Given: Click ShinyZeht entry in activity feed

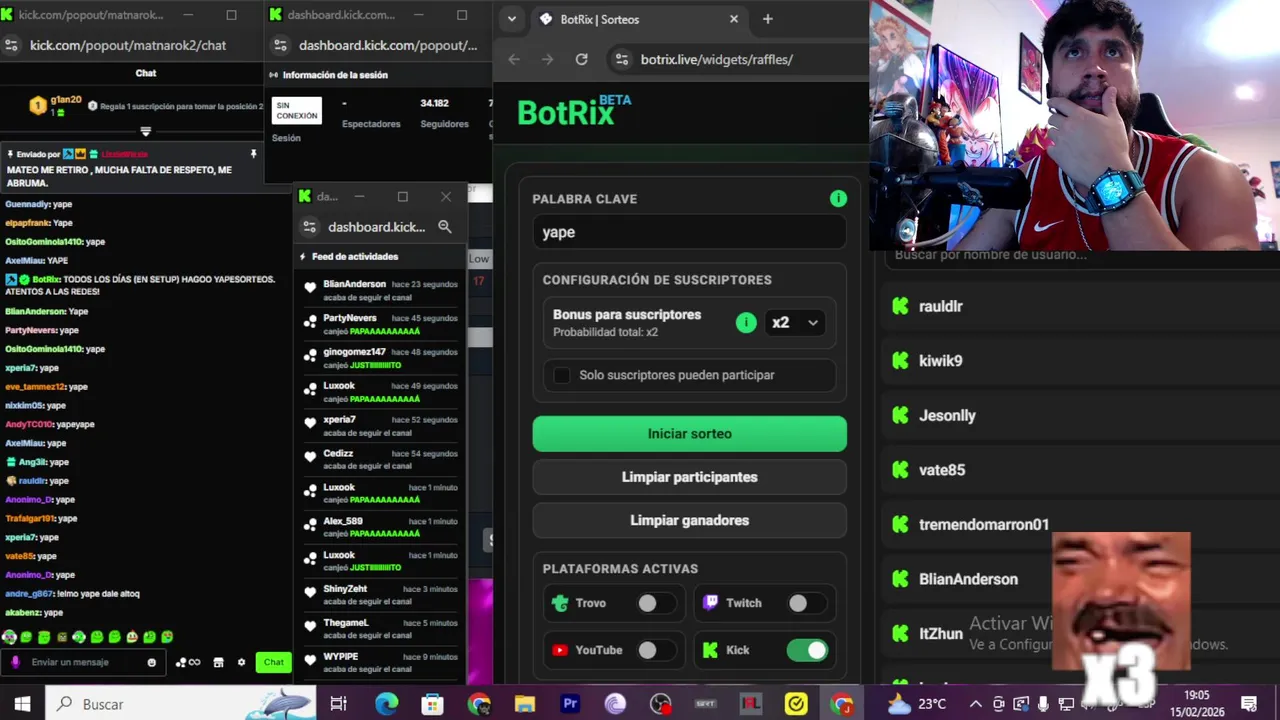Looking at the screenshot, I should pos(381,595).
